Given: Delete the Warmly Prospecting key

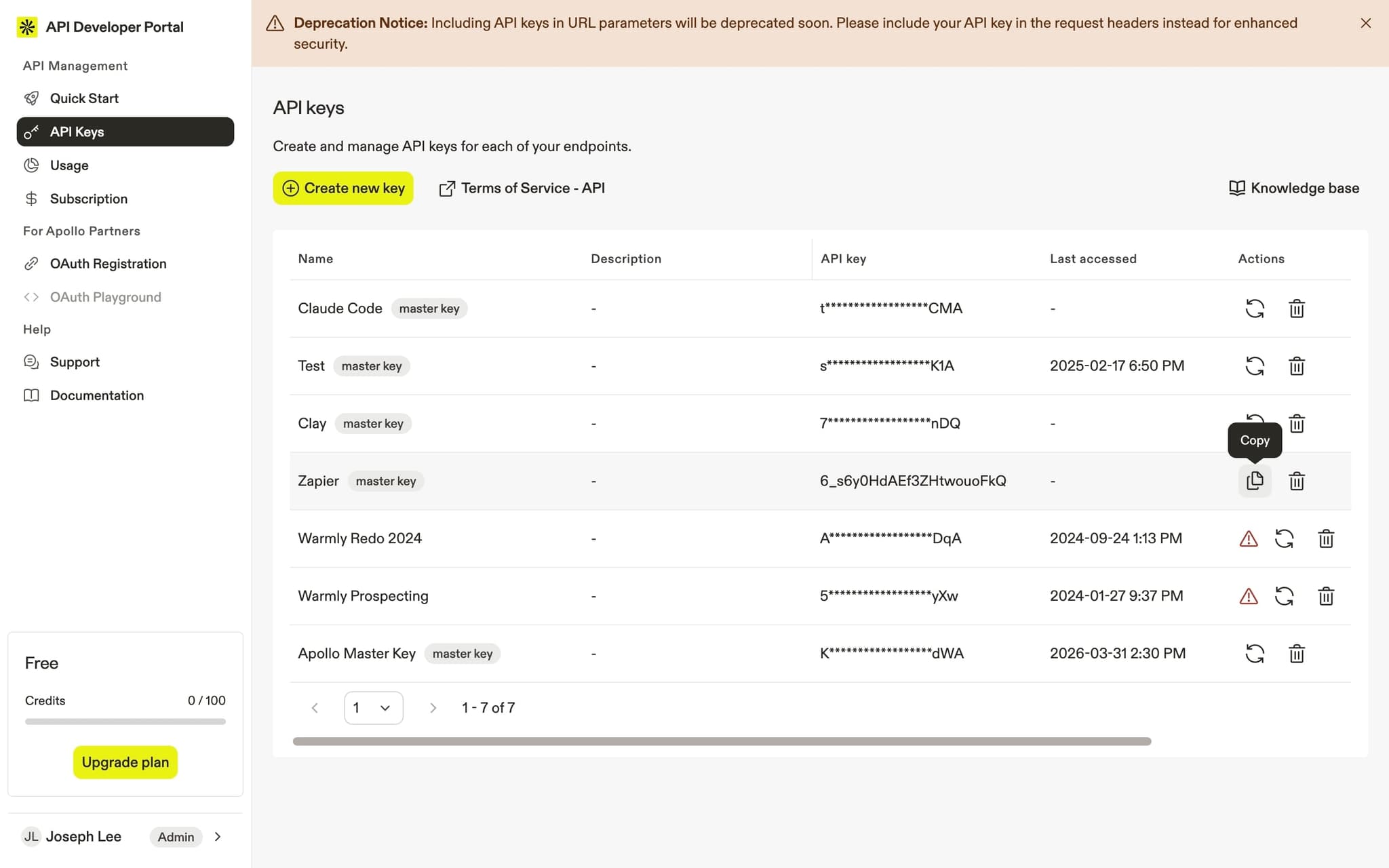Looking at the screenshot, I should (x=1326, y=595).
